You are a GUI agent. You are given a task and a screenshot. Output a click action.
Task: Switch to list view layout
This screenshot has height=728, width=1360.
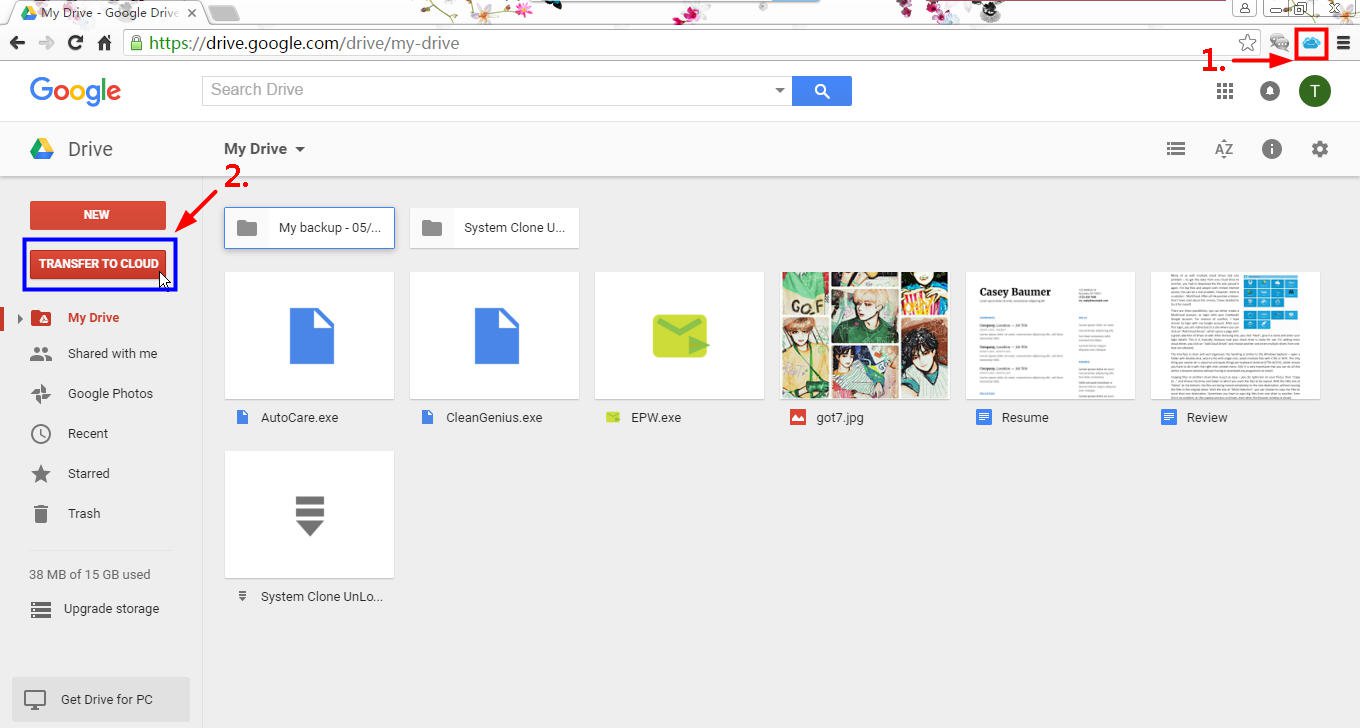tap(1176, 149)
